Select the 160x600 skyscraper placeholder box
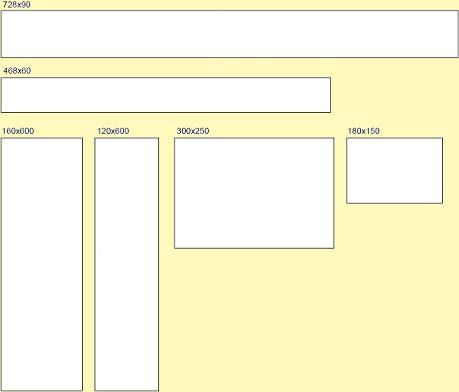Screen dimensions: 459x392 click(42, 264)
